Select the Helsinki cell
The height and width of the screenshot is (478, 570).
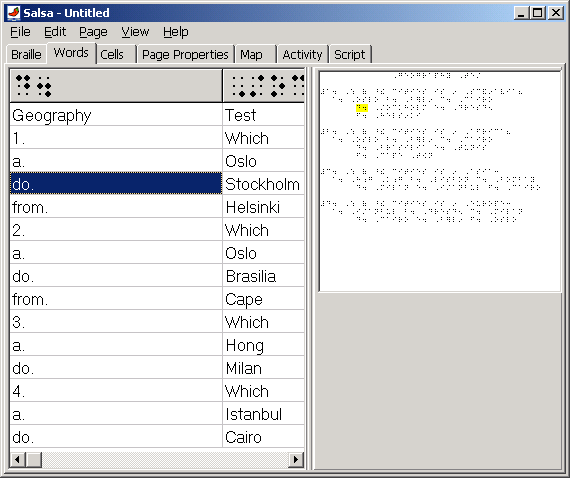tap(264, 207)
